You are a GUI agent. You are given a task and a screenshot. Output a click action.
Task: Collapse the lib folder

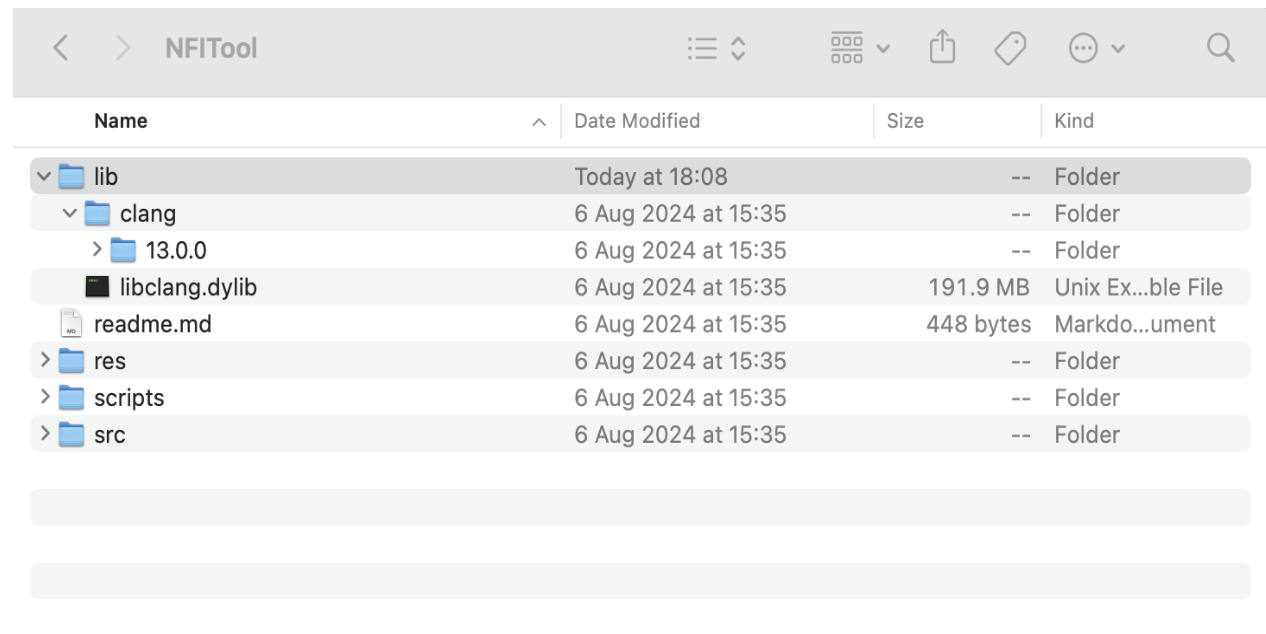pyautogui.click(x=43, y=177)
